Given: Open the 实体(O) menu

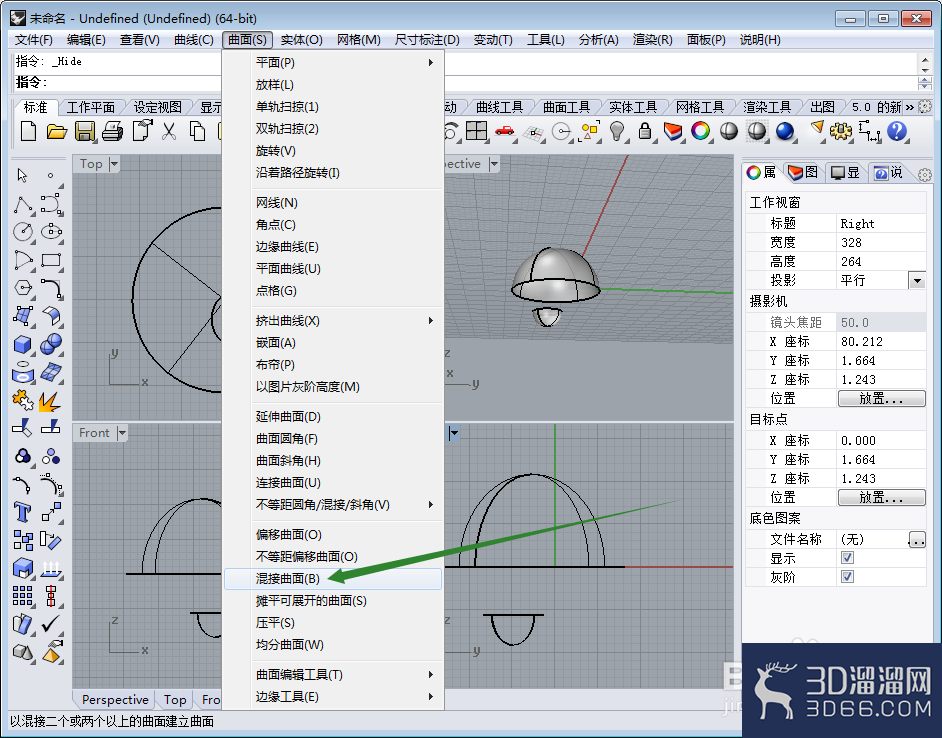Looking at the screenshot, I should click(302, 40).
